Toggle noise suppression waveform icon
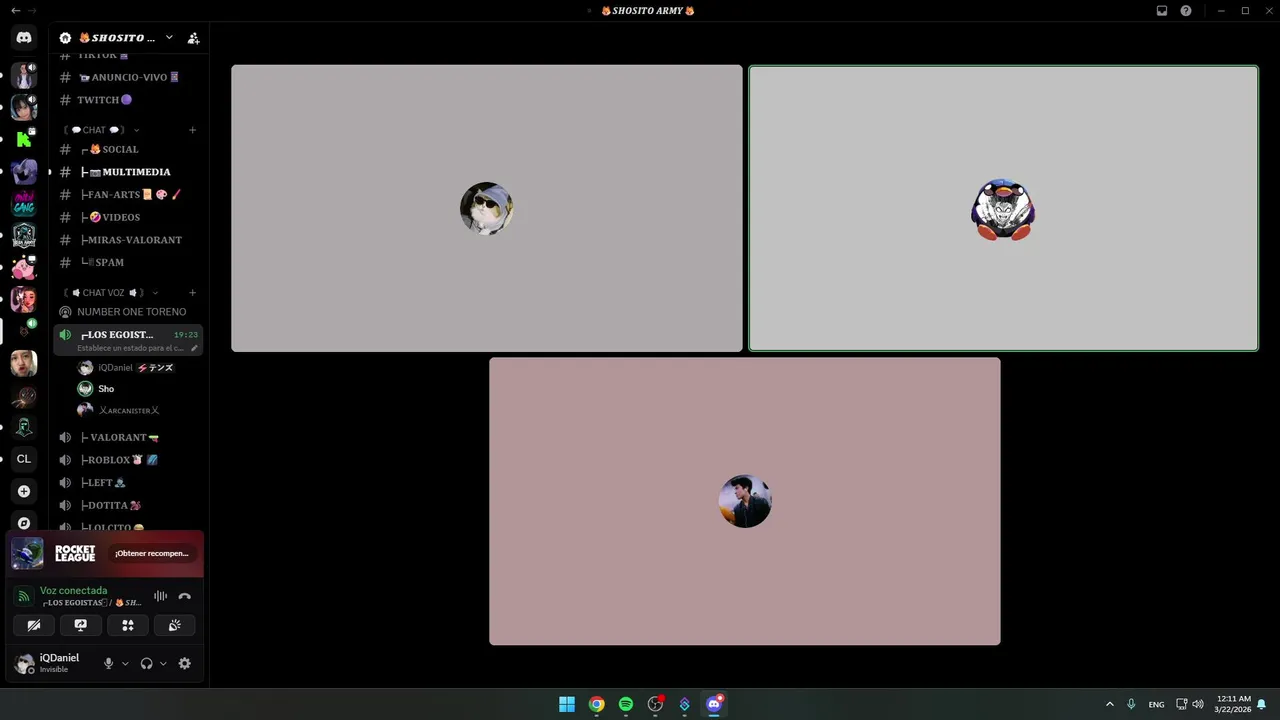The width and height of the screenshot is (1280, 720). (160, 596)
